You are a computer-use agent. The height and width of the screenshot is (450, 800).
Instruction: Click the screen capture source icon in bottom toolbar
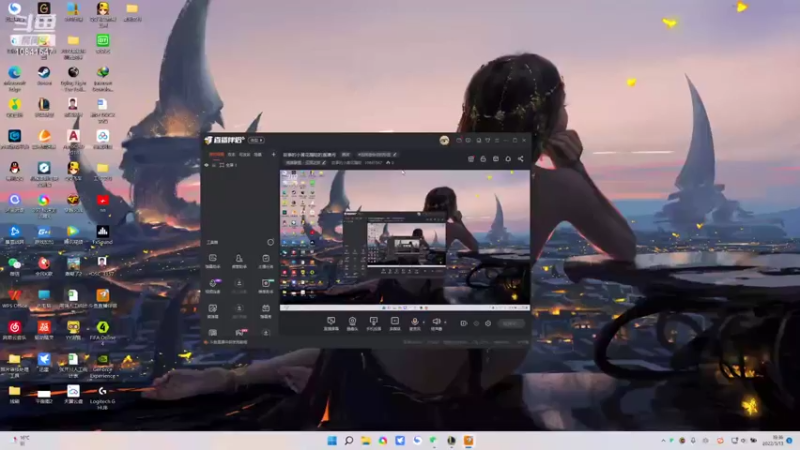[x=331, y=322]
